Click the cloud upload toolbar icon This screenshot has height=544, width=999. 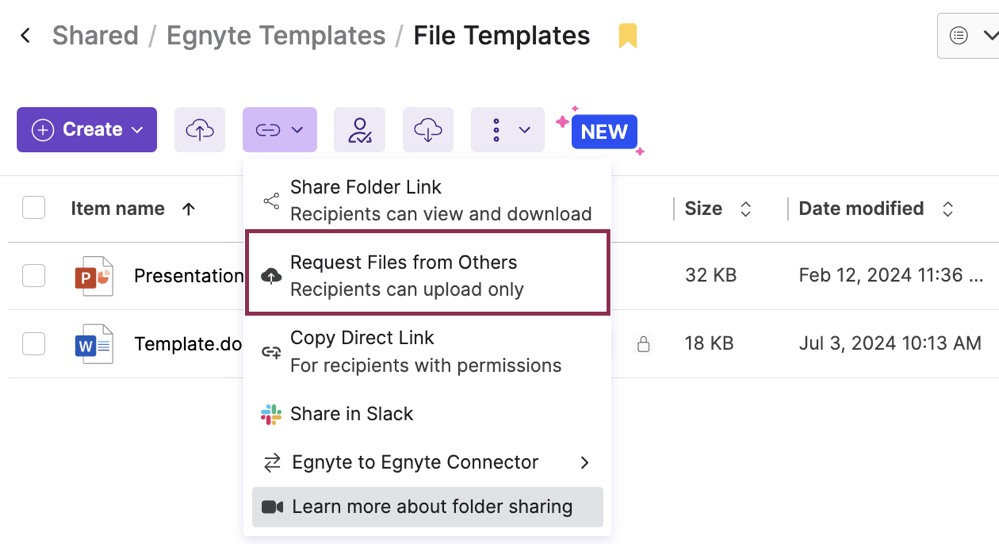[x=199, y=130]
